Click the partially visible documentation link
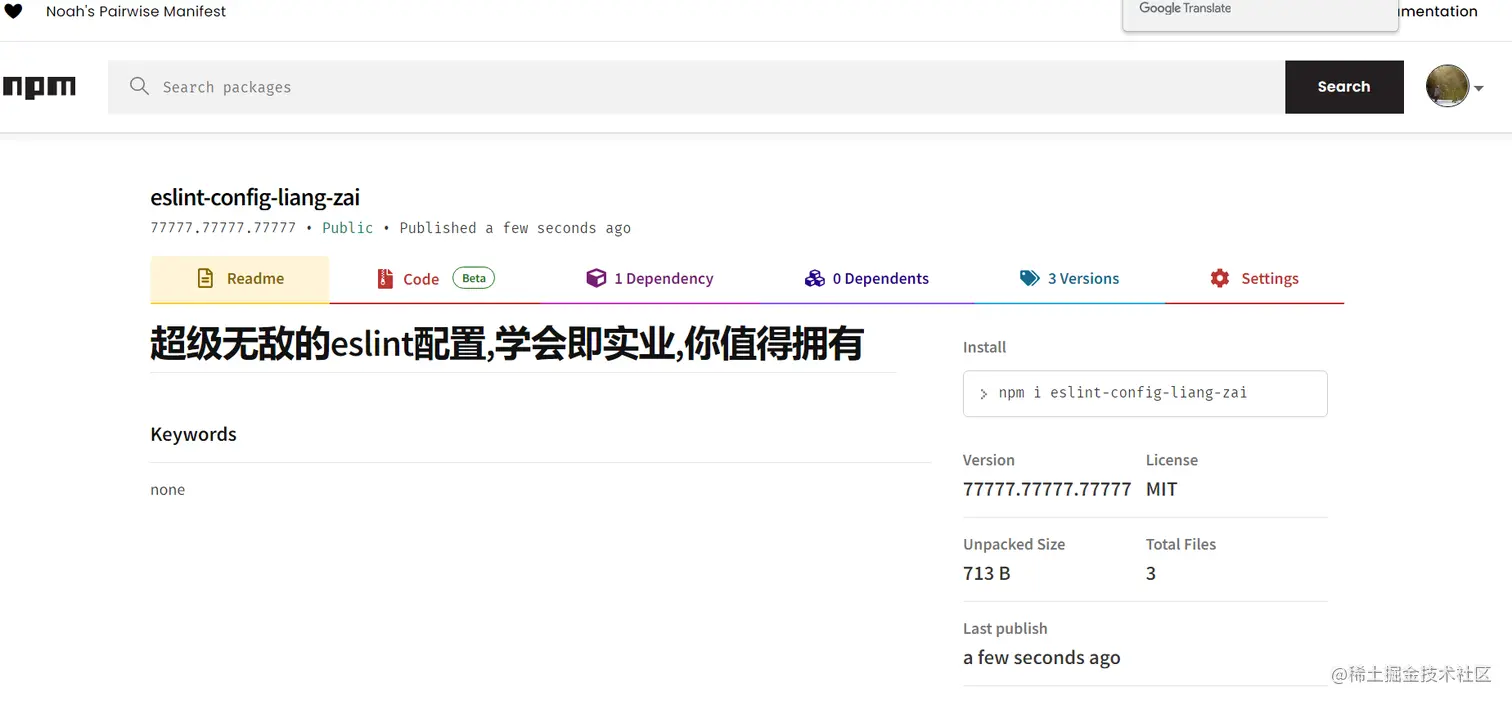This screenshot has width=1512, height=705. pos(1438,12)
